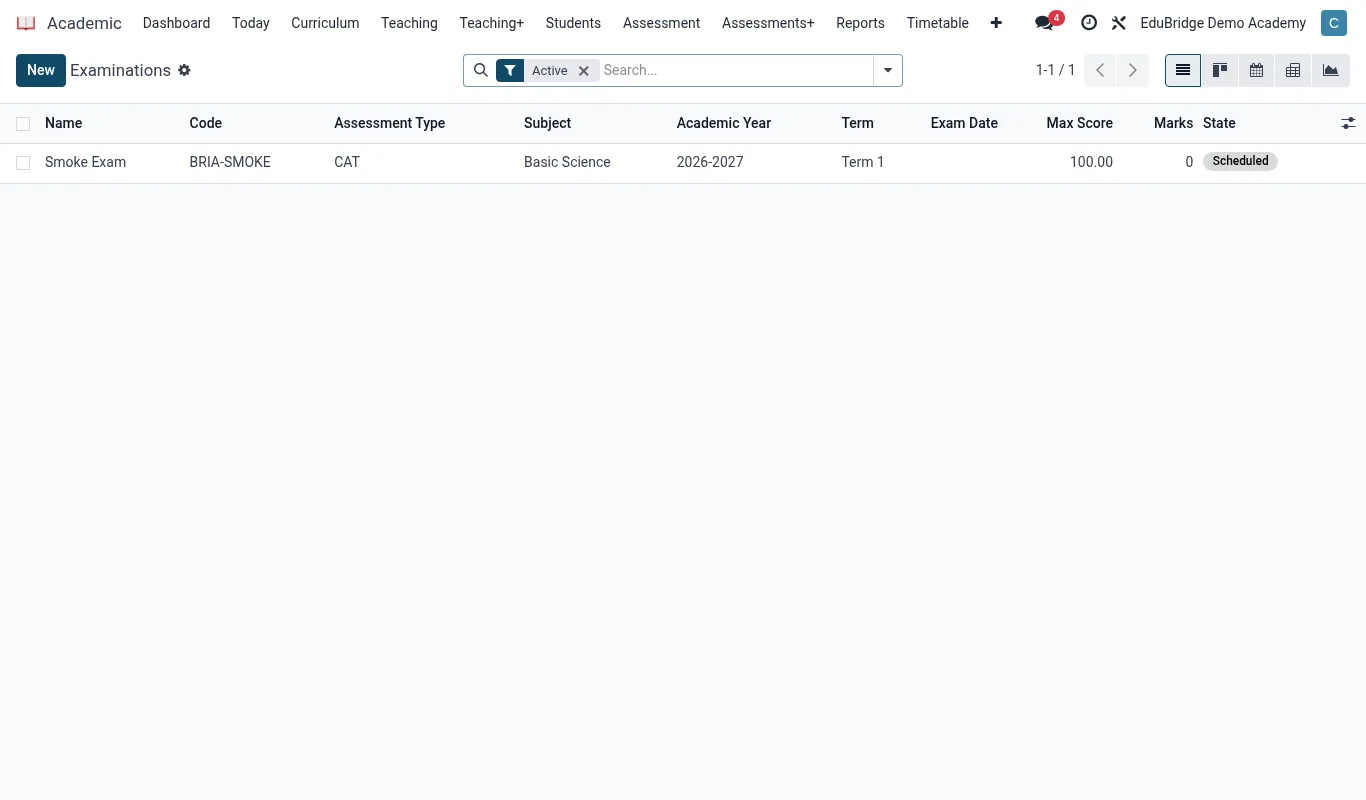The width and height of the screenshot is (1366, 800).
Task: Open the user avatar menu
Action: tap(1334, 23)
